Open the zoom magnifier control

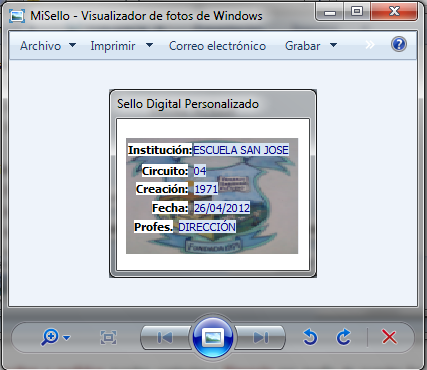pos(50,337)
